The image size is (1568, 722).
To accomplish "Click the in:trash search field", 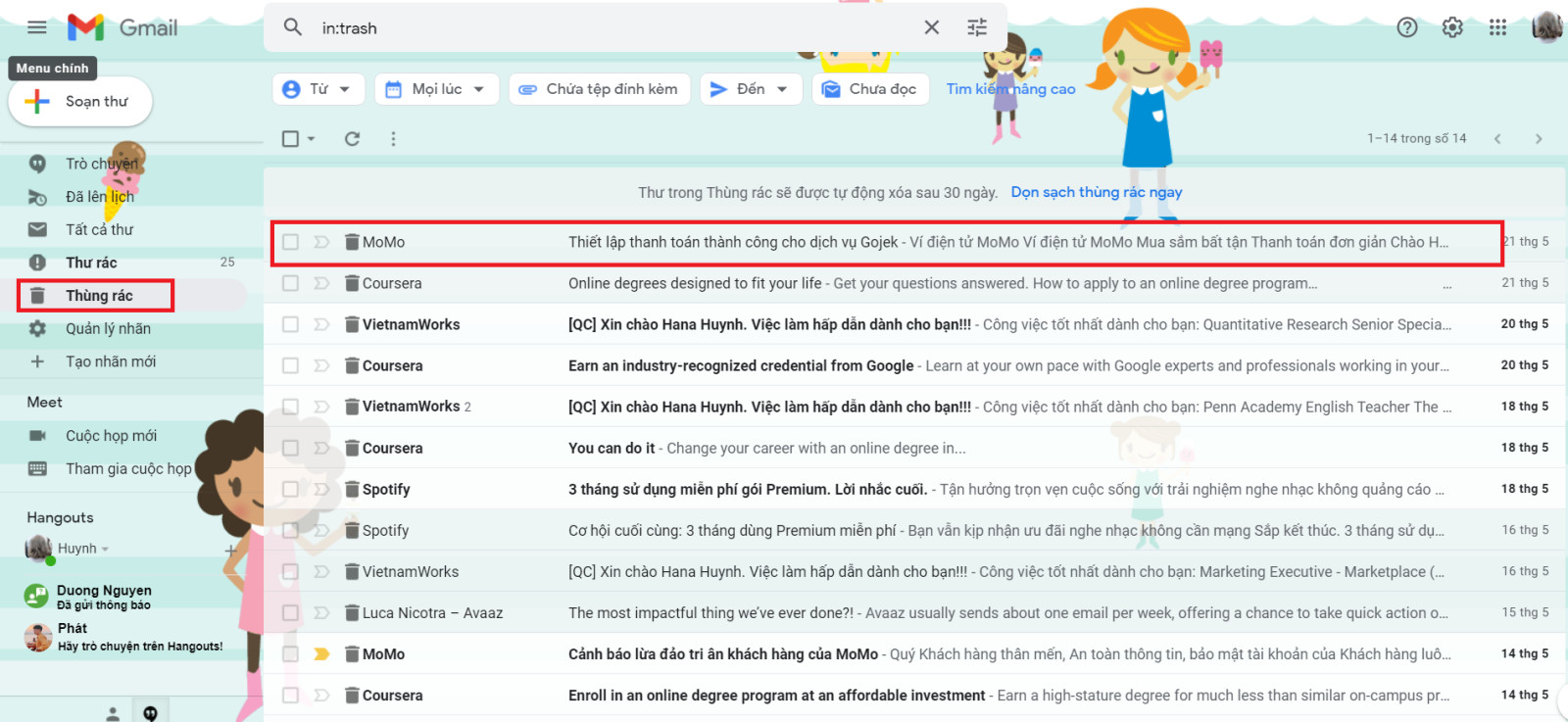I will 617,28.
